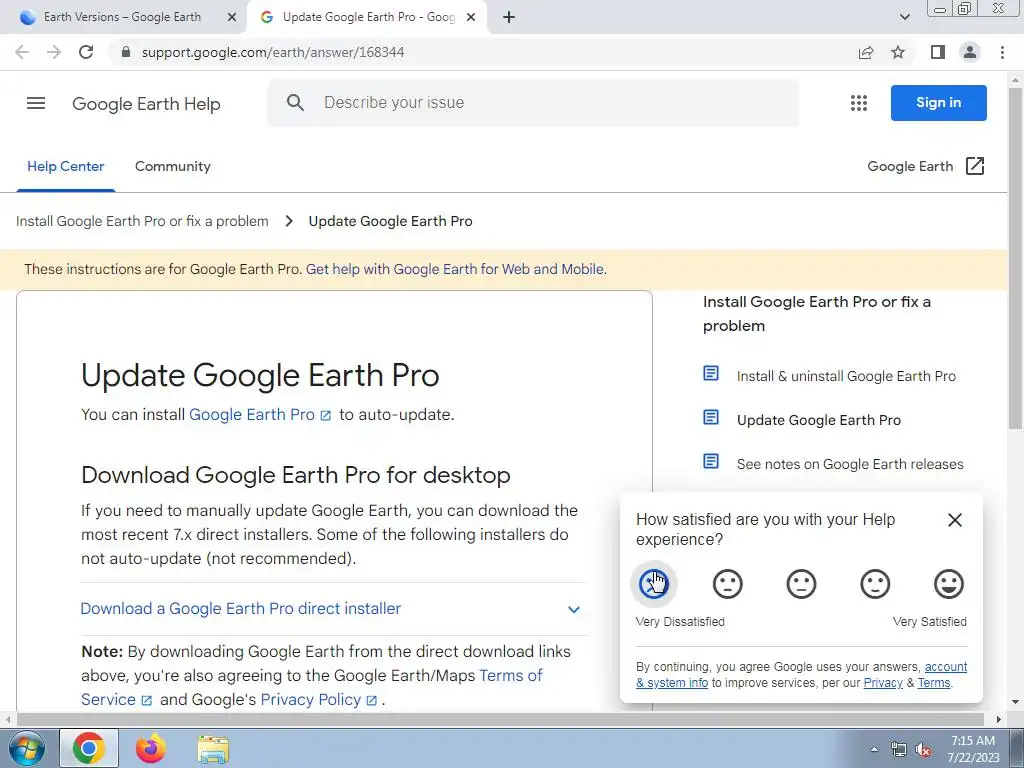The height and width of the screenshot is (768, 1024).
Task: Switch to the Community tab
Action: (172, 166)
